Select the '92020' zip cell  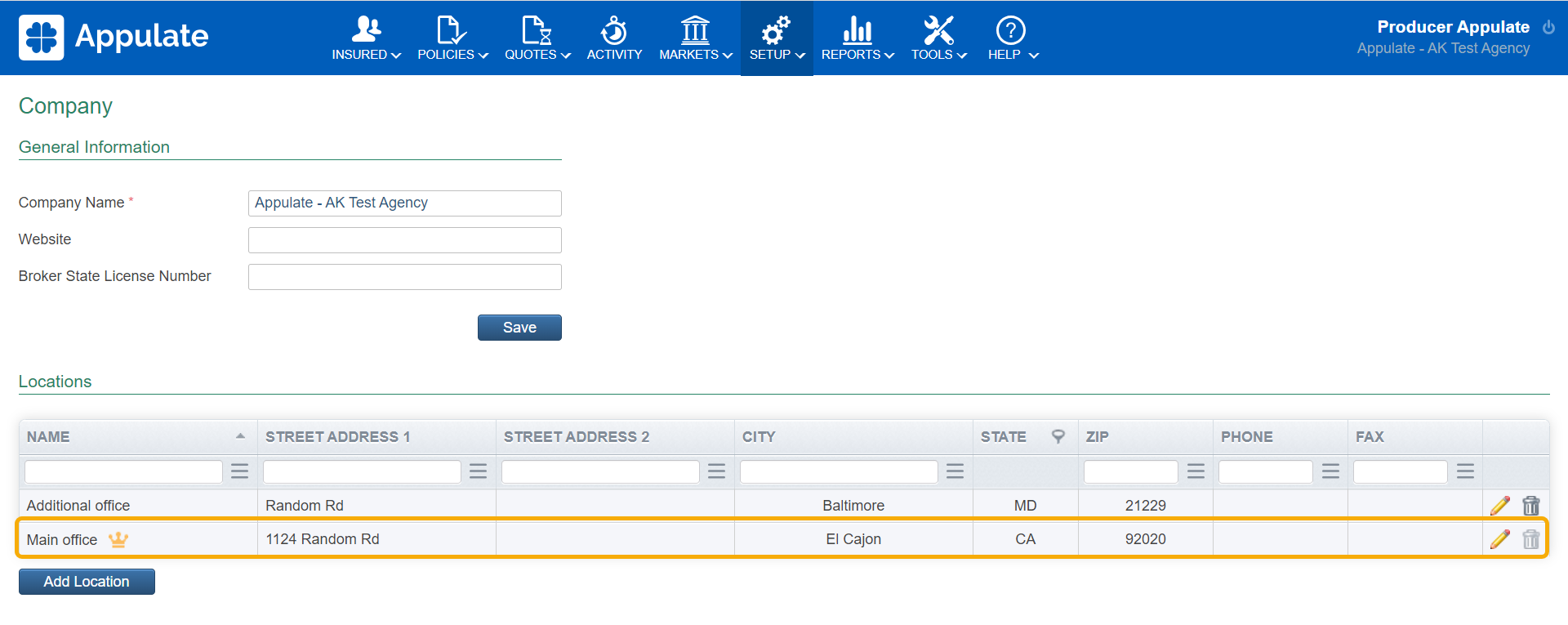[x=1145, y=539]
